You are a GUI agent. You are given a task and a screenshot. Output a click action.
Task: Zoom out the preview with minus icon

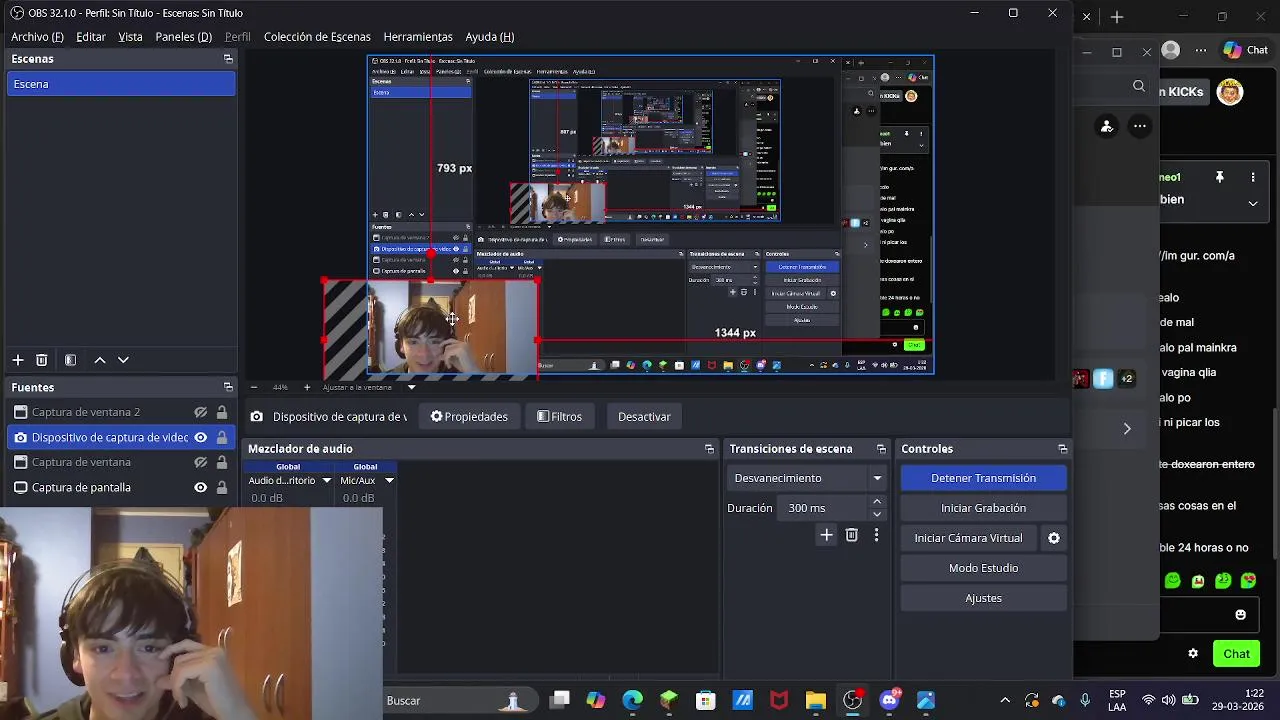tap(253, 387)
